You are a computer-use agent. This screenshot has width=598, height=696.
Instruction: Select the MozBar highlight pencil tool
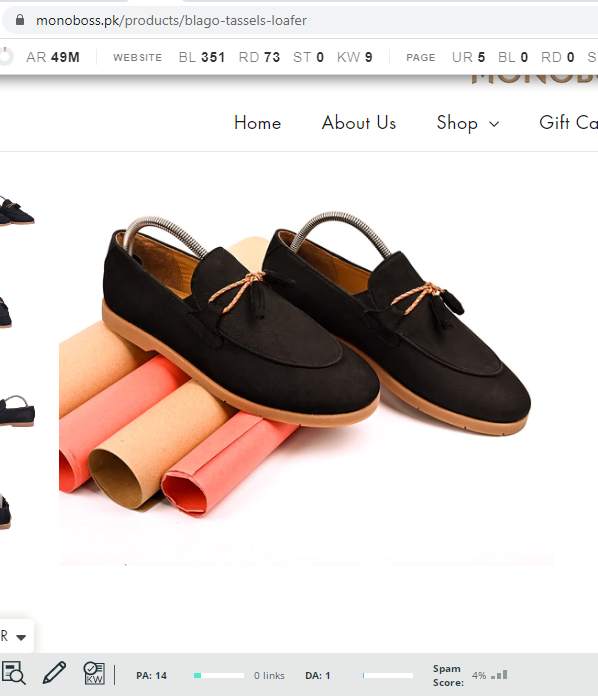pyautogui.click(x=54, y=673)
